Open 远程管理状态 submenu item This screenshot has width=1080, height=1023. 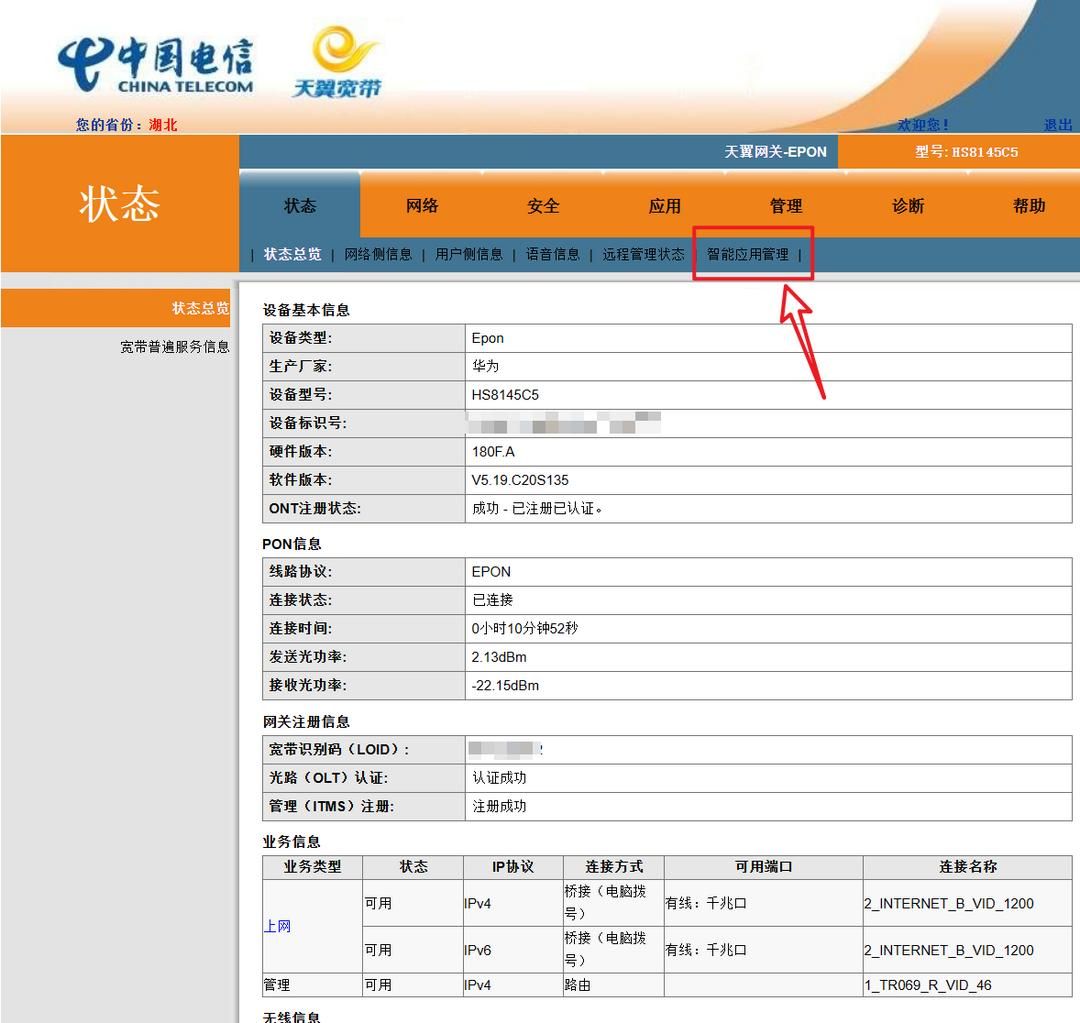(644, 255)
